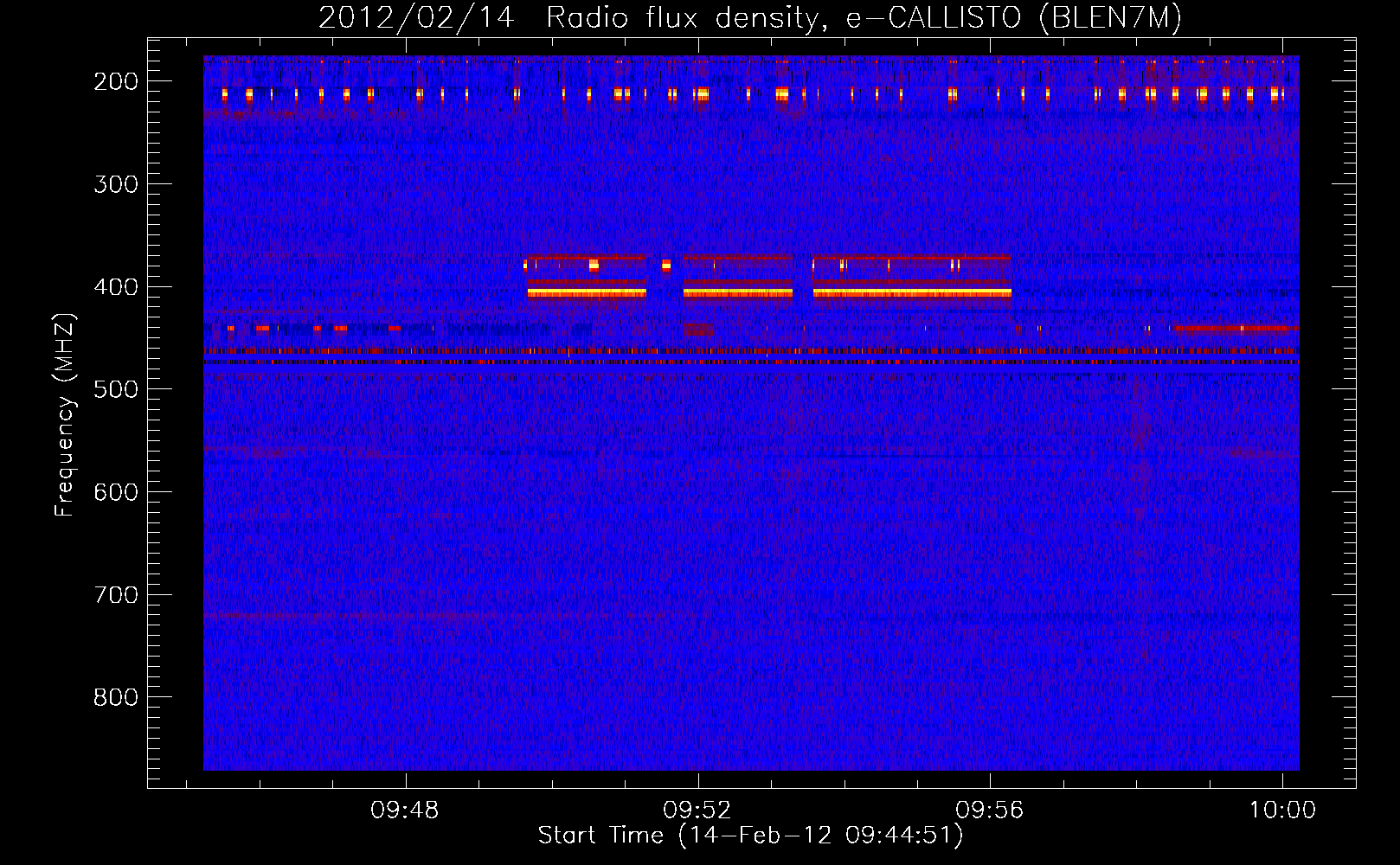Image resolution: width=1400 pixels, height=865 pixels.
Task: Click the 'Start Time (14-Feb-12 09:44:51)' x-axis label
Action: [750, 836]
